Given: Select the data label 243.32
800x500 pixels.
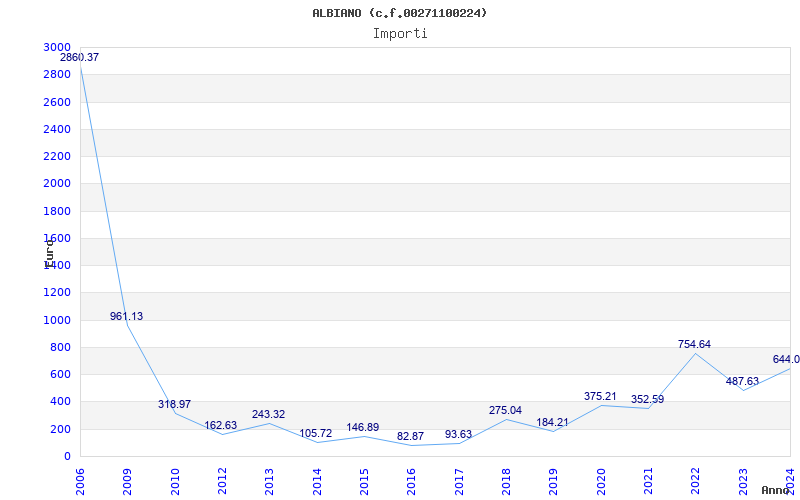Looking at the screenshot, I should (x=268, y=414).
